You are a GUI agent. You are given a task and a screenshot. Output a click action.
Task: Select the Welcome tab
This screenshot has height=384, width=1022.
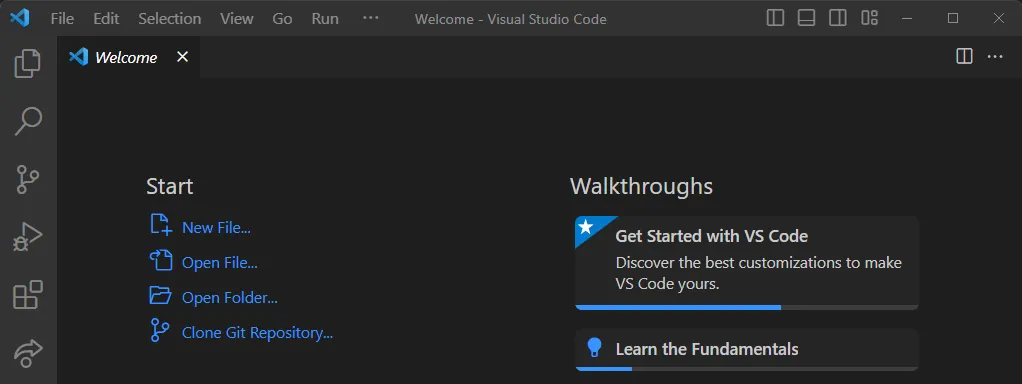[128, 57]
